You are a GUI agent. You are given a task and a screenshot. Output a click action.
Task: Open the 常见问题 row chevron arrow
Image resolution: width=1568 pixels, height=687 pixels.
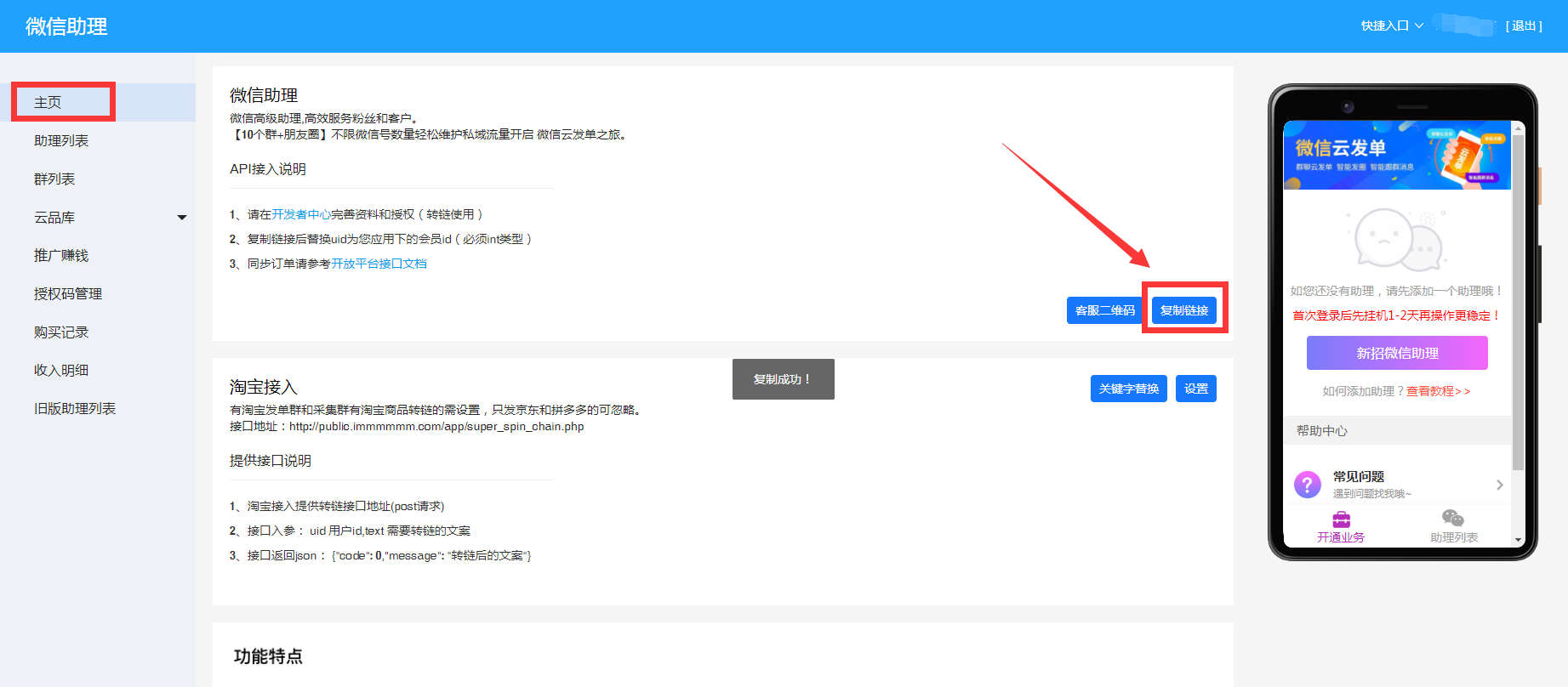(x=1499, y=485)
